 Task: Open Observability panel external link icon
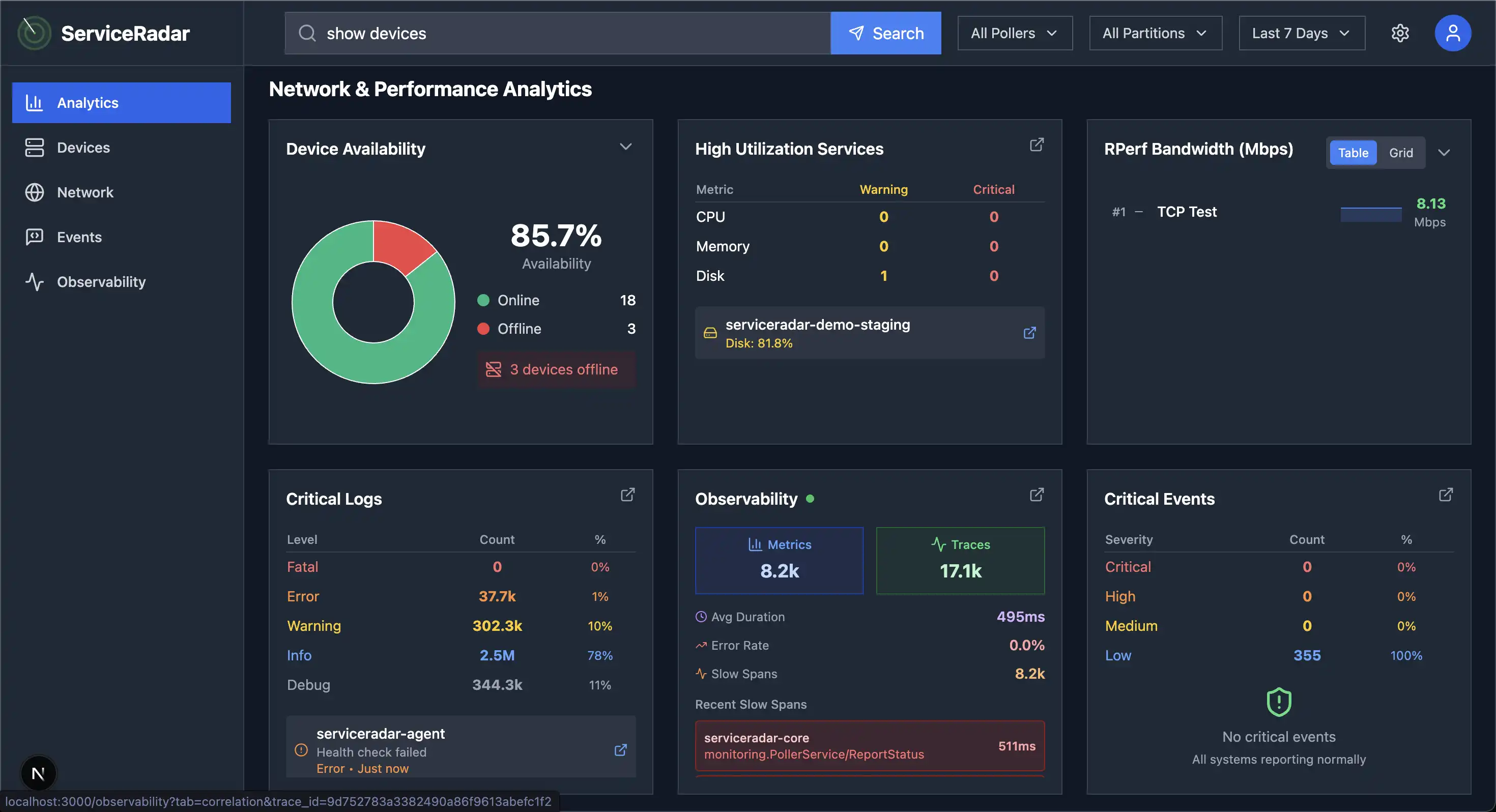(1037, 495)
